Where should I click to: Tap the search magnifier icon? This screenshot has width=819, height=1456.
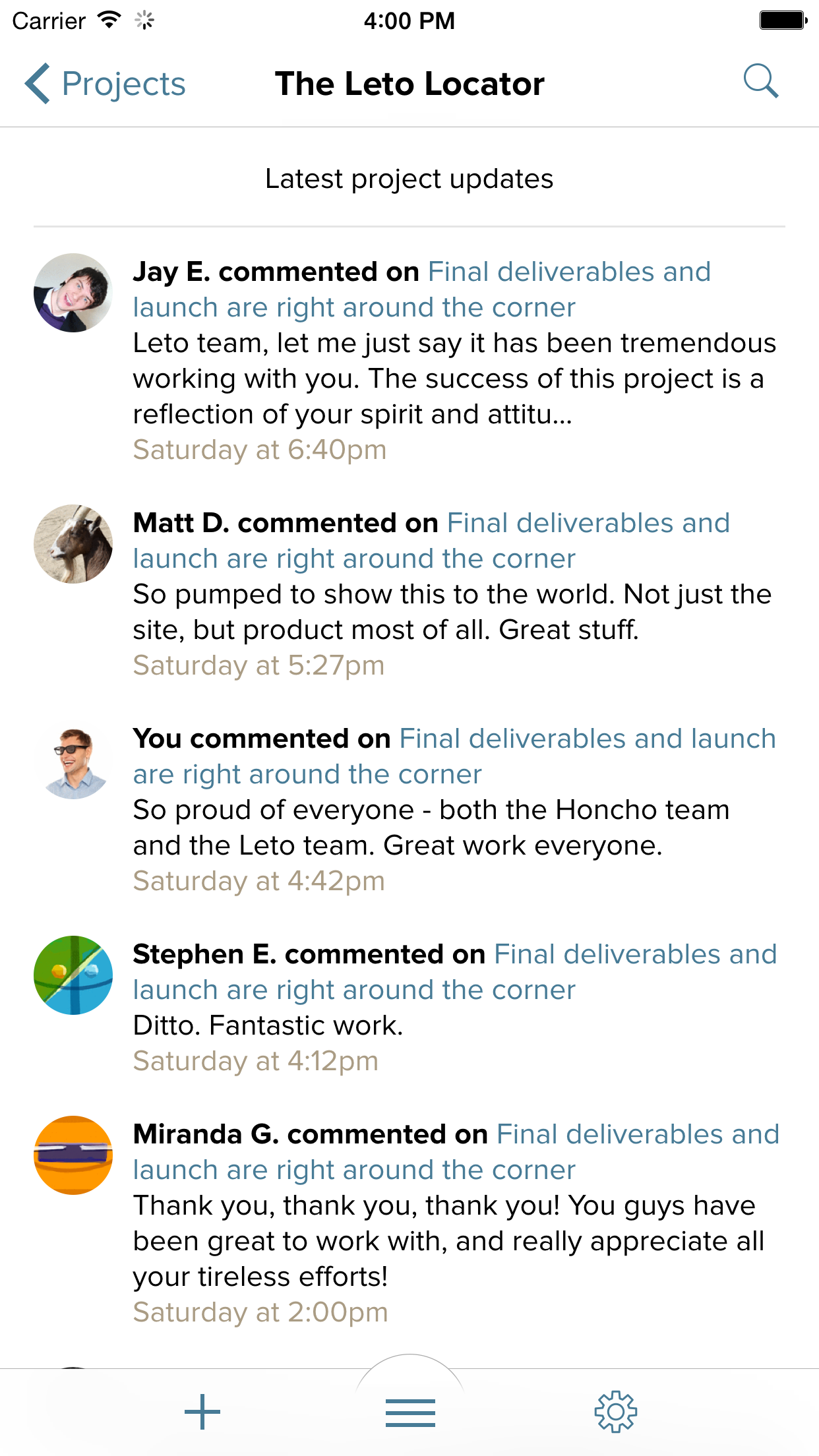pos(761,82)
